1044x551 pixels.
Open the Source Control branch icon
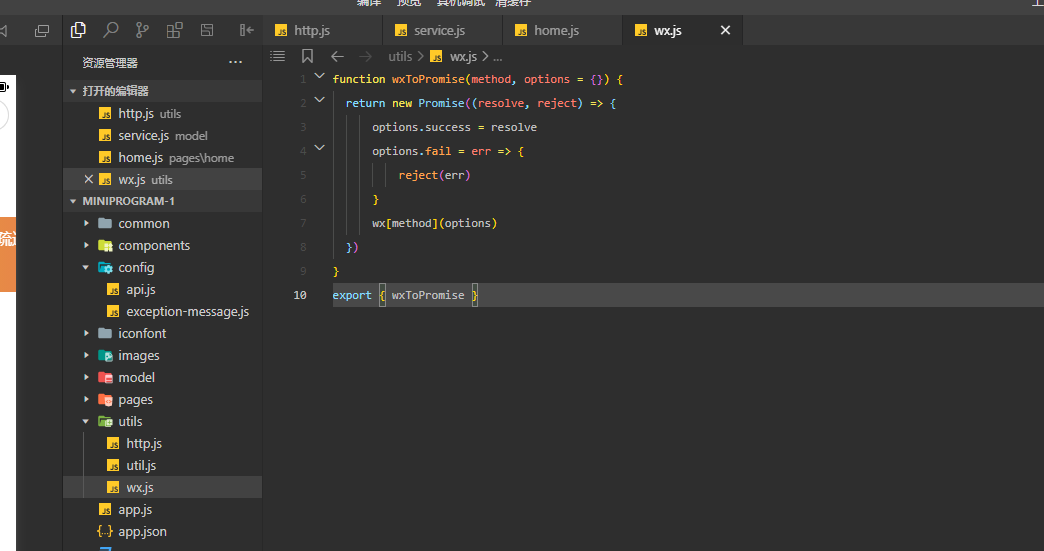tap(142, 30)
